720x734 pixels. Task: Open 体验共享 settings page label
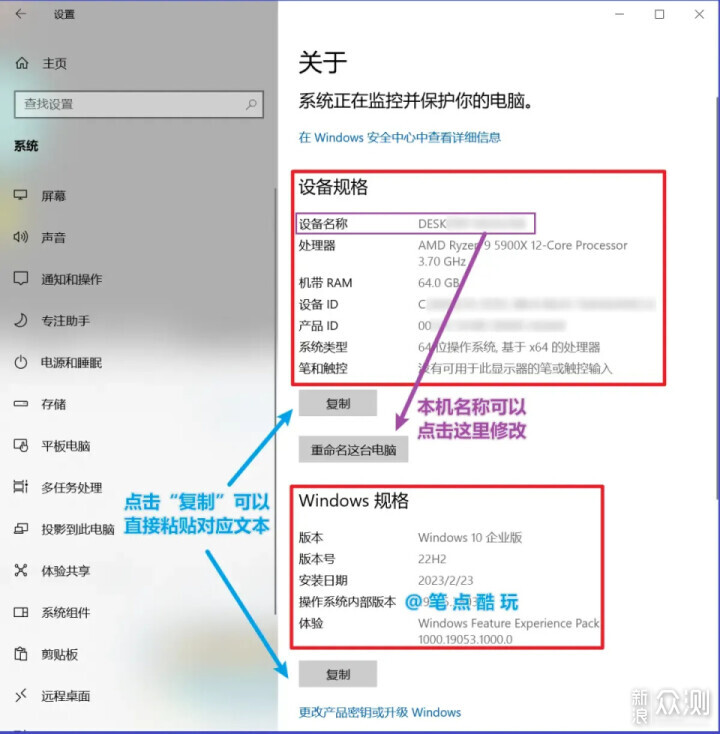[66, 571]
